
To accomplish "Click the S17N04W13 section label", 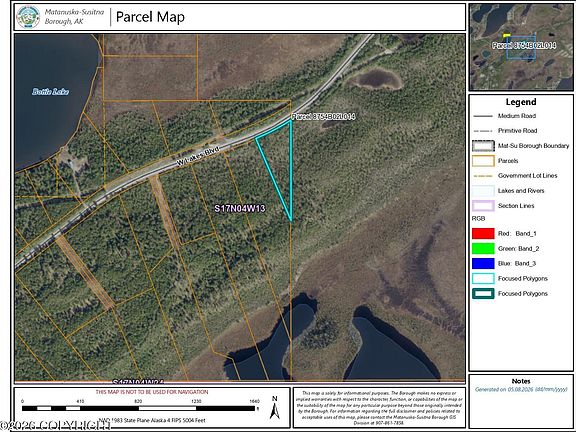I will pos(240,209).
